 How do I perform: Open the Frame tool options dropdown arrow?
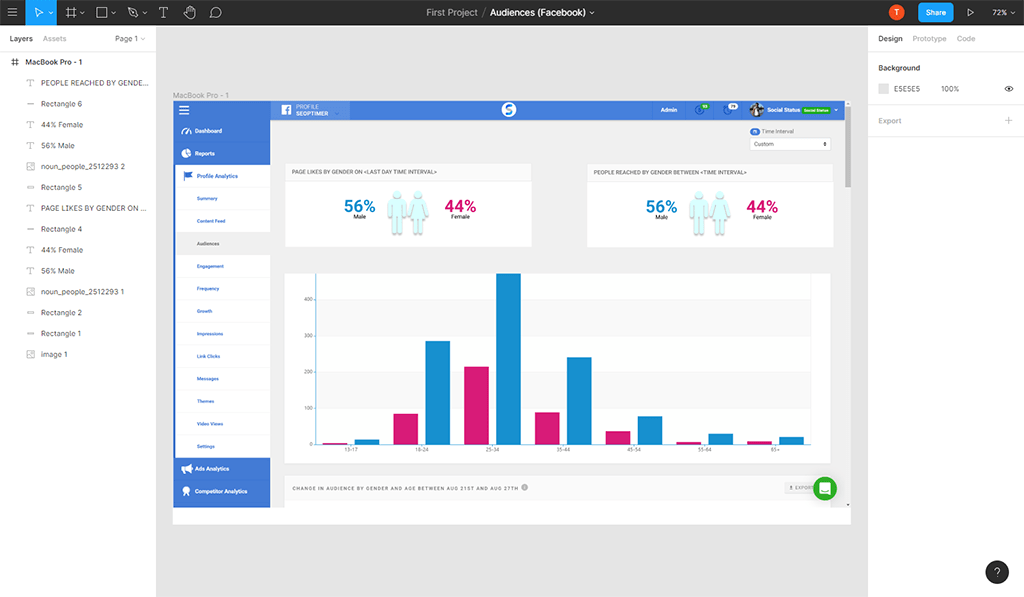(82, 12)
